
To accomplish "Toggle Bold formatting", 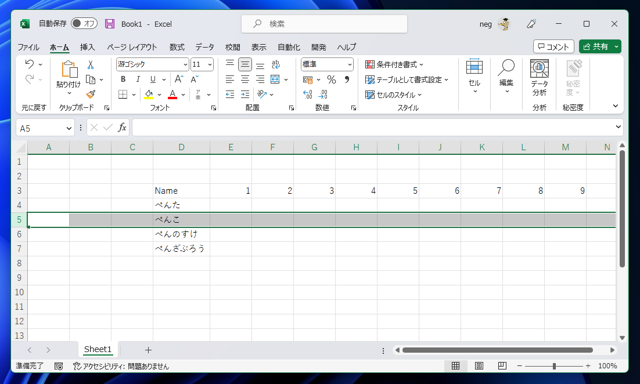I will click(x=123, y=80).
